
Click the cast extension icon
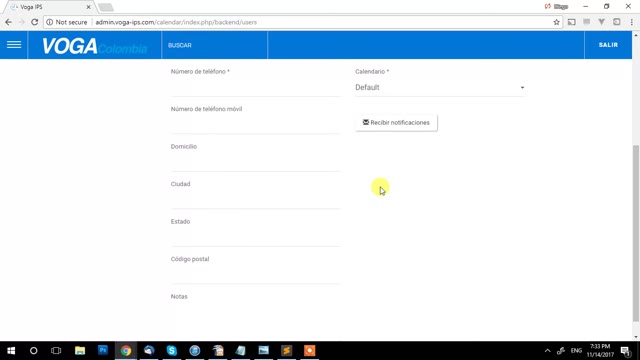coord(571,22)
